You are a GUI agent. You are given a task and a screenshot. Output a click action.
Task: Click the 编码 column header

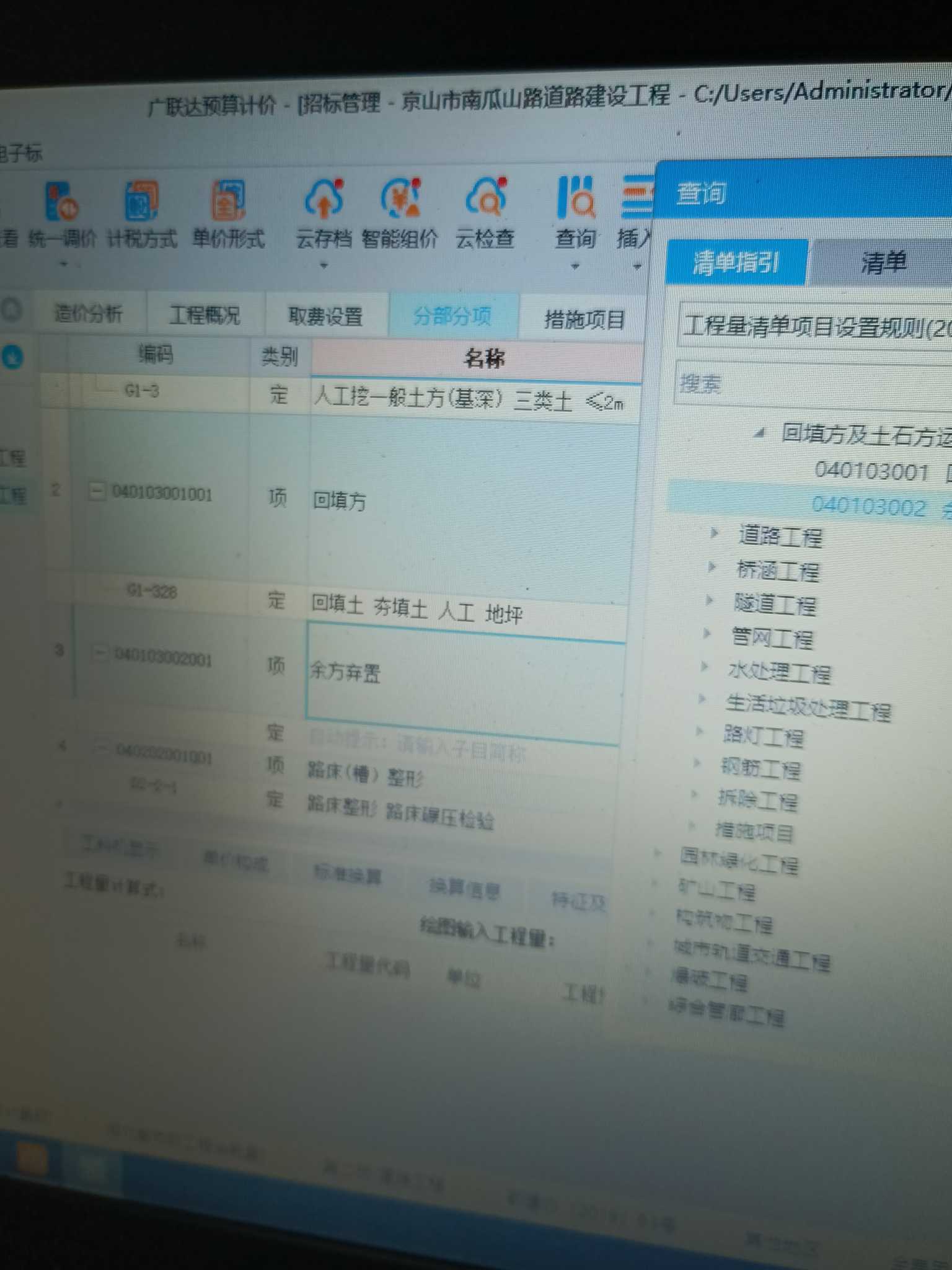point(155,354)
